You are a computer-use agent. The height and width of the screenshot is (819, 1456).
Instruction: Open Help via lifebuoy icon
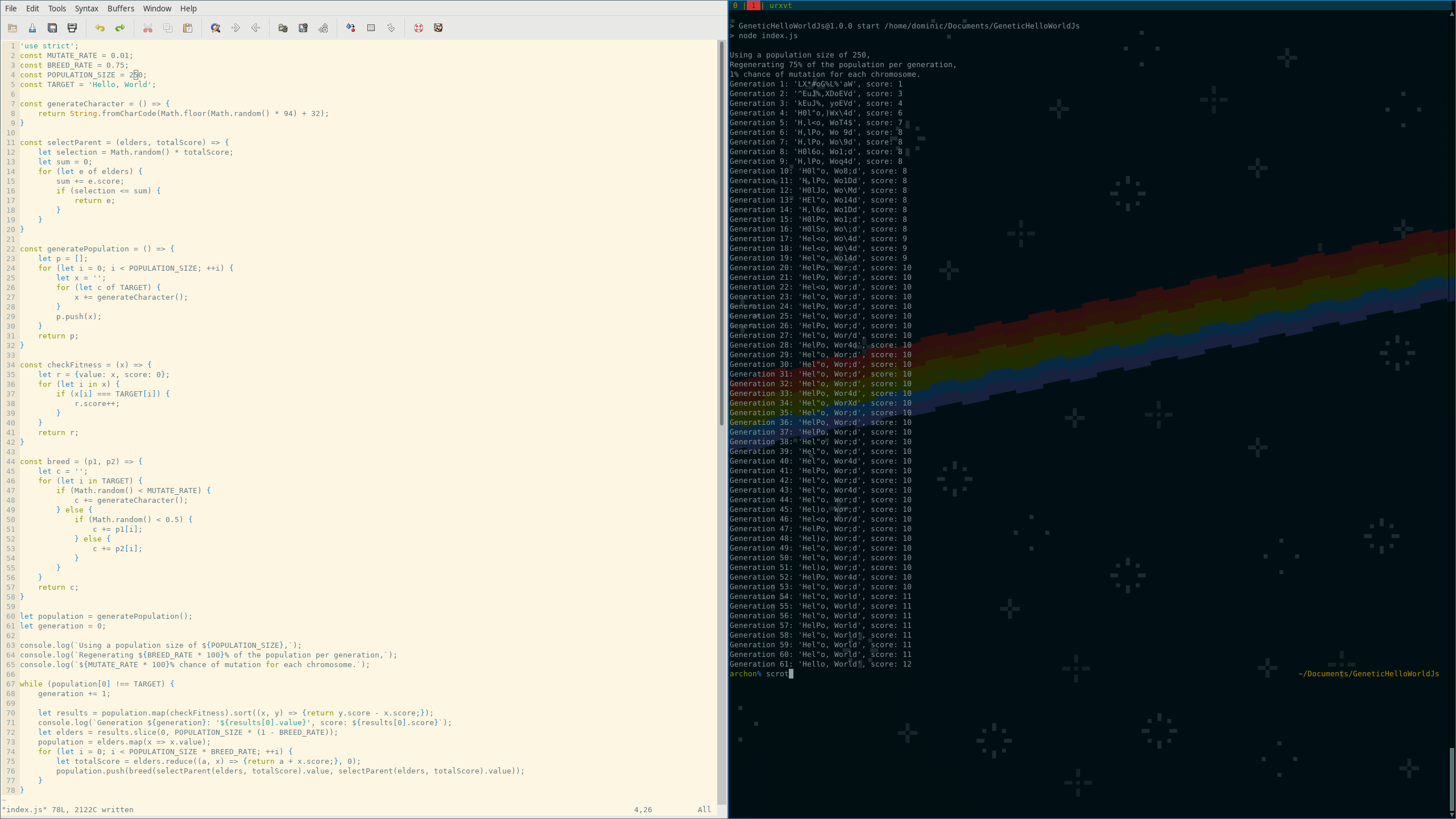[419, 28]
